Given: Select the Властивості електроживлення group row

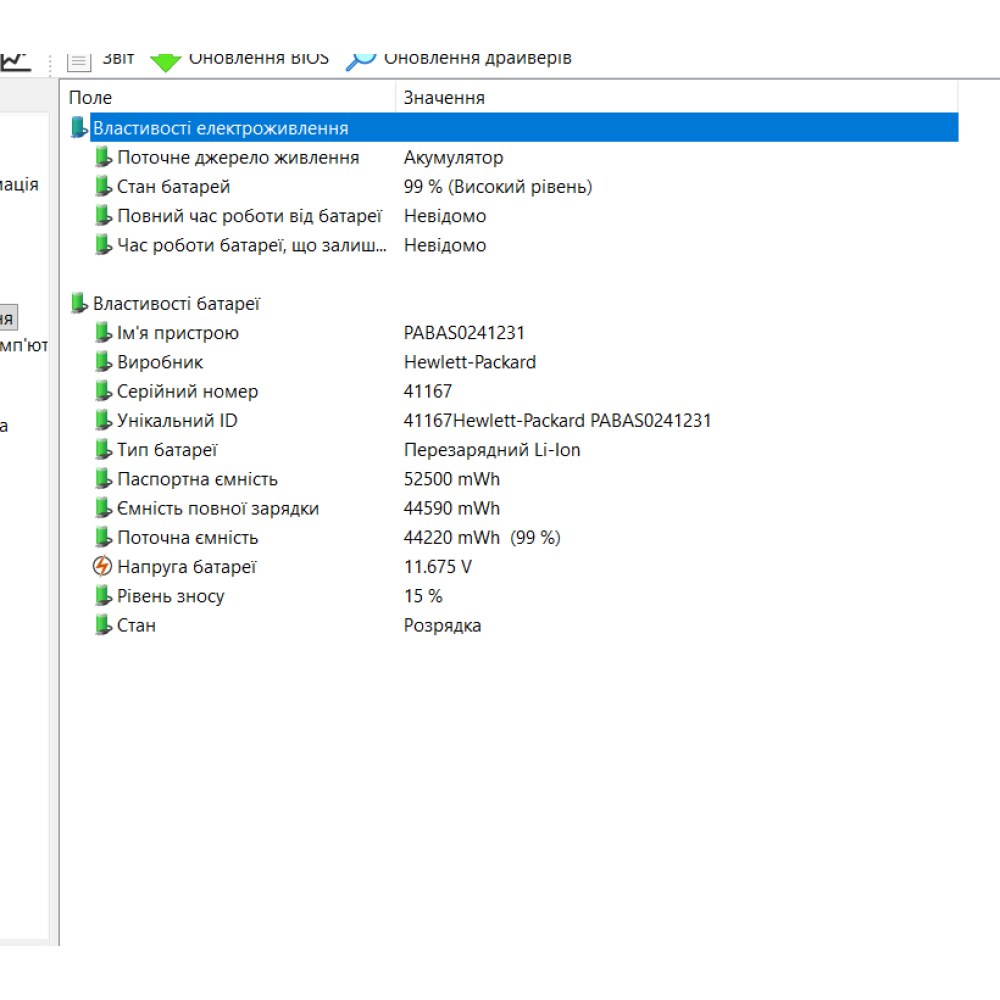Looking at the screenshot, I should tap(220, 128).
